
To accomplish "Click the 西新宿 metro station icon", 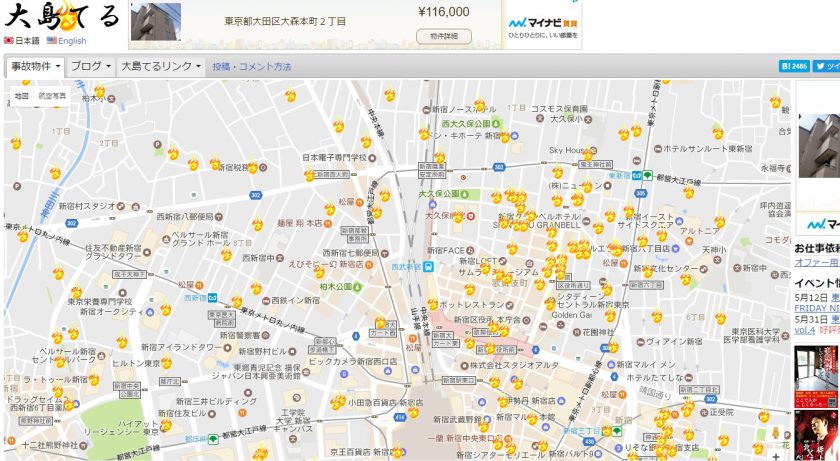I will (213, 298).
